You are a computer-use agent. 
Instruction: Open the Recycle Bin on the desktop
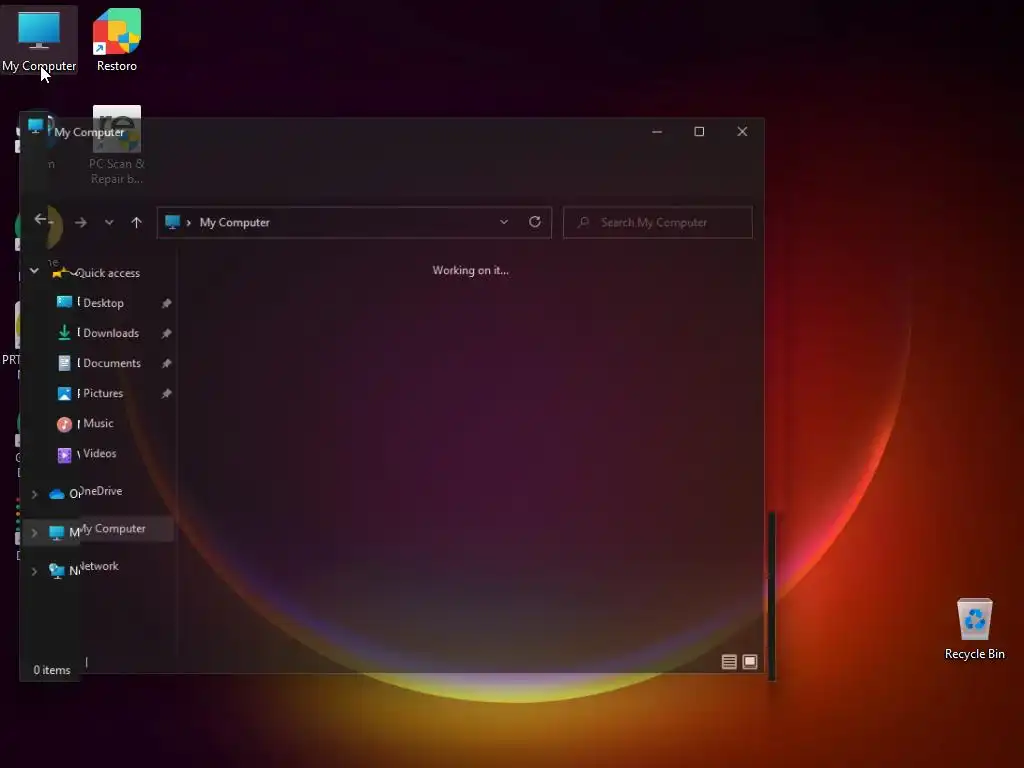coord(974,630)
